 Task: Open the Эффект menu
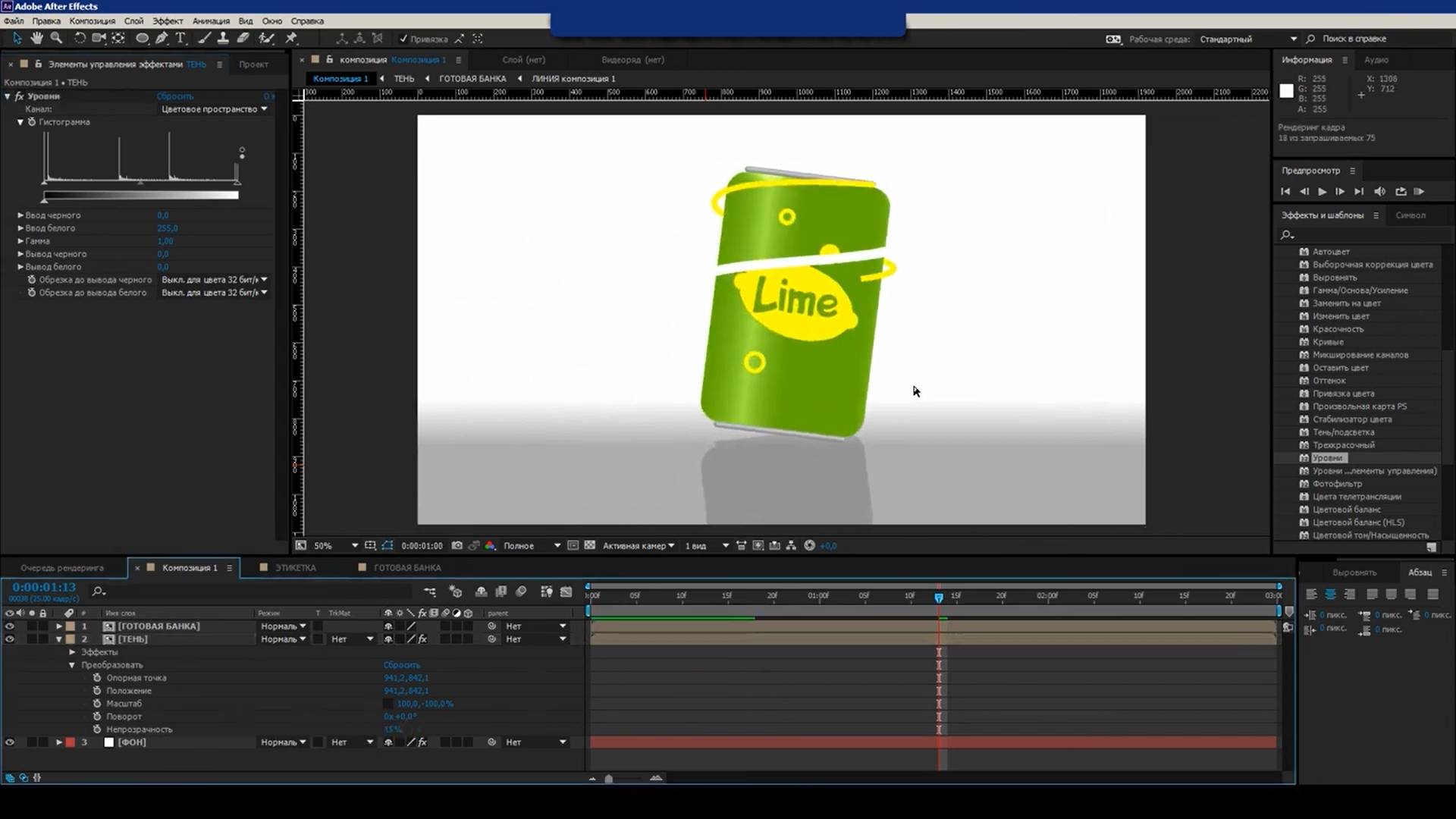[167, 21]
